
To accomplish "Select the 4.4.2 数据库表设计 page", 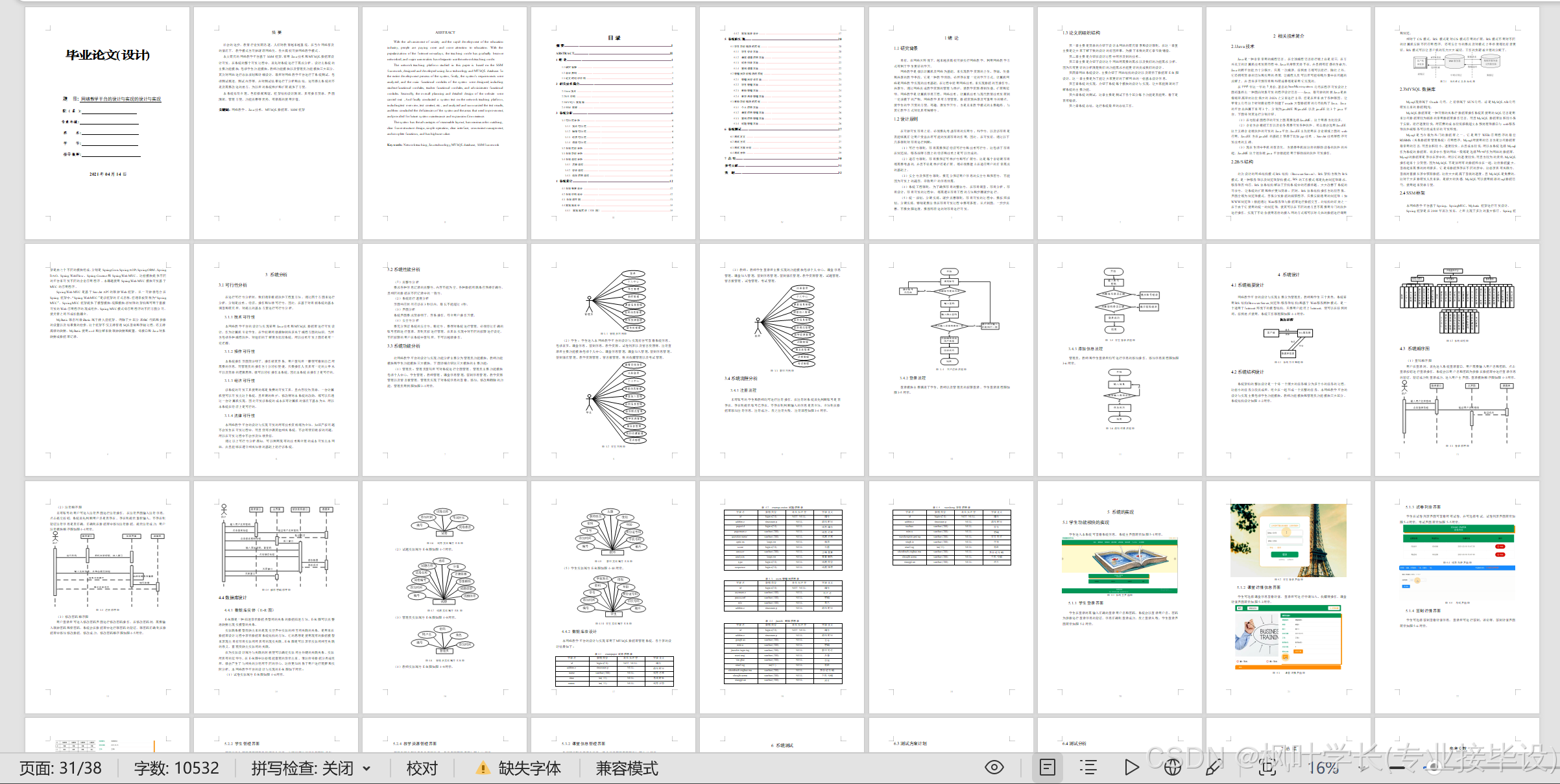I will pos(614,597).
